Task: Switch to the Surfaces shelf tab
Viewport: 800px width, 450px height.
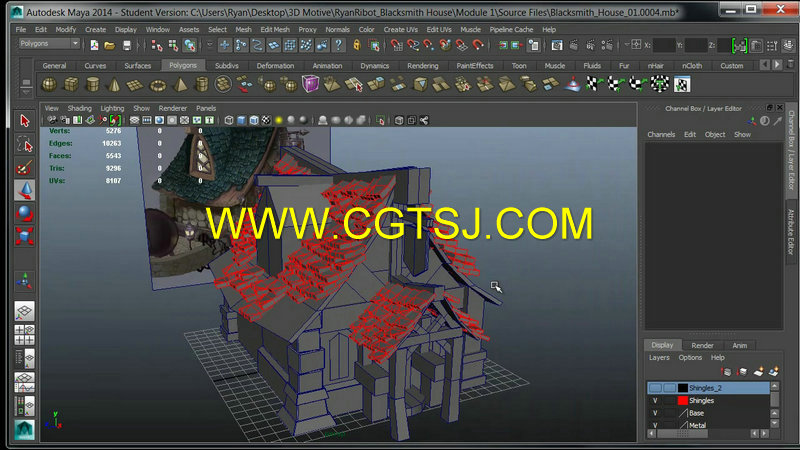Action: pos(138,66)
